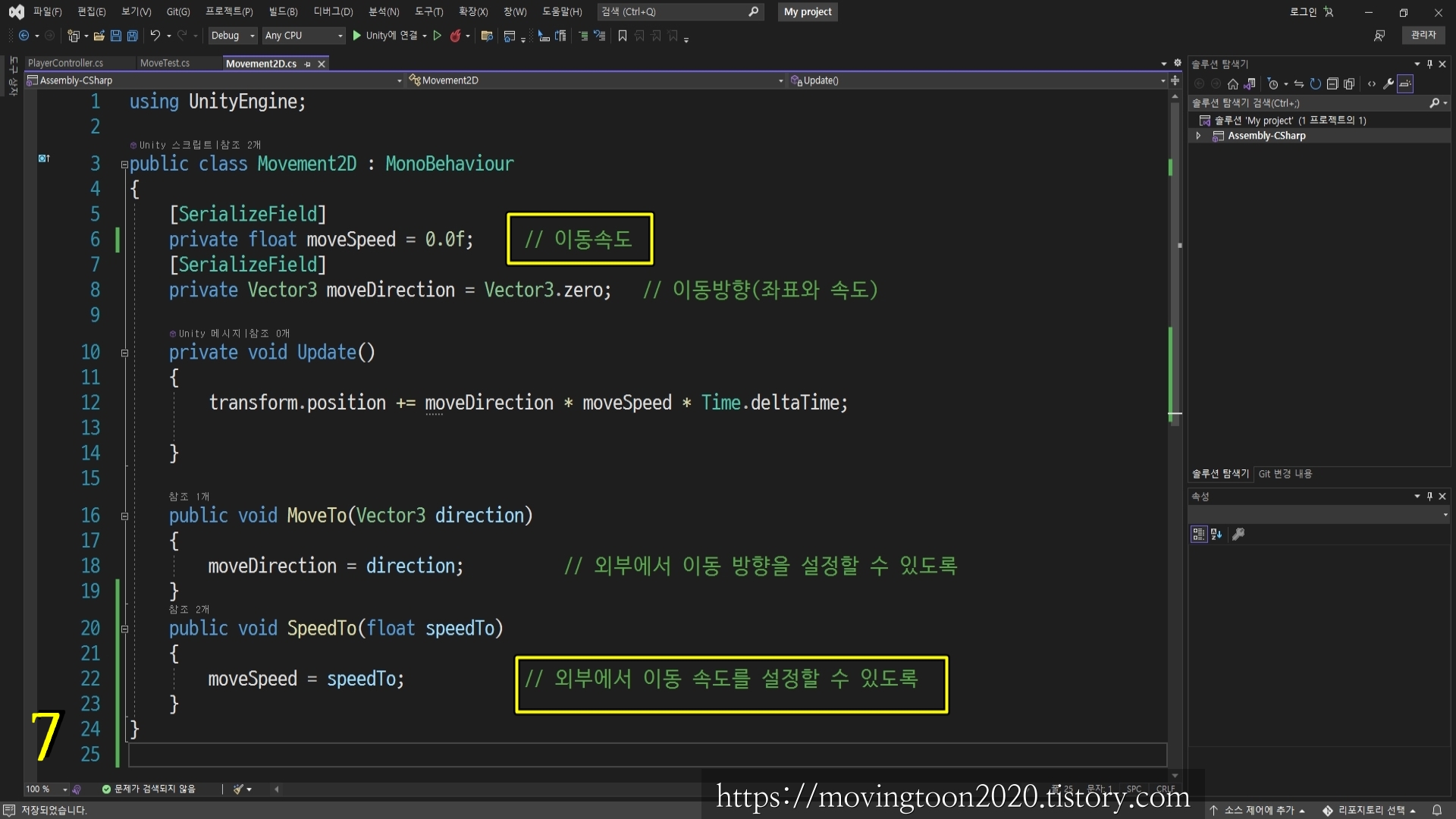Open the 파일(F) menu
The height and width of the screenshot is (819, 1456).
point(47,12)
